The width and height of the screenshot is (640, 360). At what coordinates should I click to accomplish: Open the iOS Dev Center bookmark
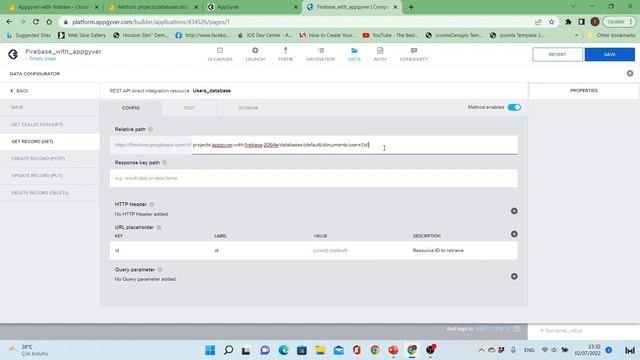click(x=264, y=36)
